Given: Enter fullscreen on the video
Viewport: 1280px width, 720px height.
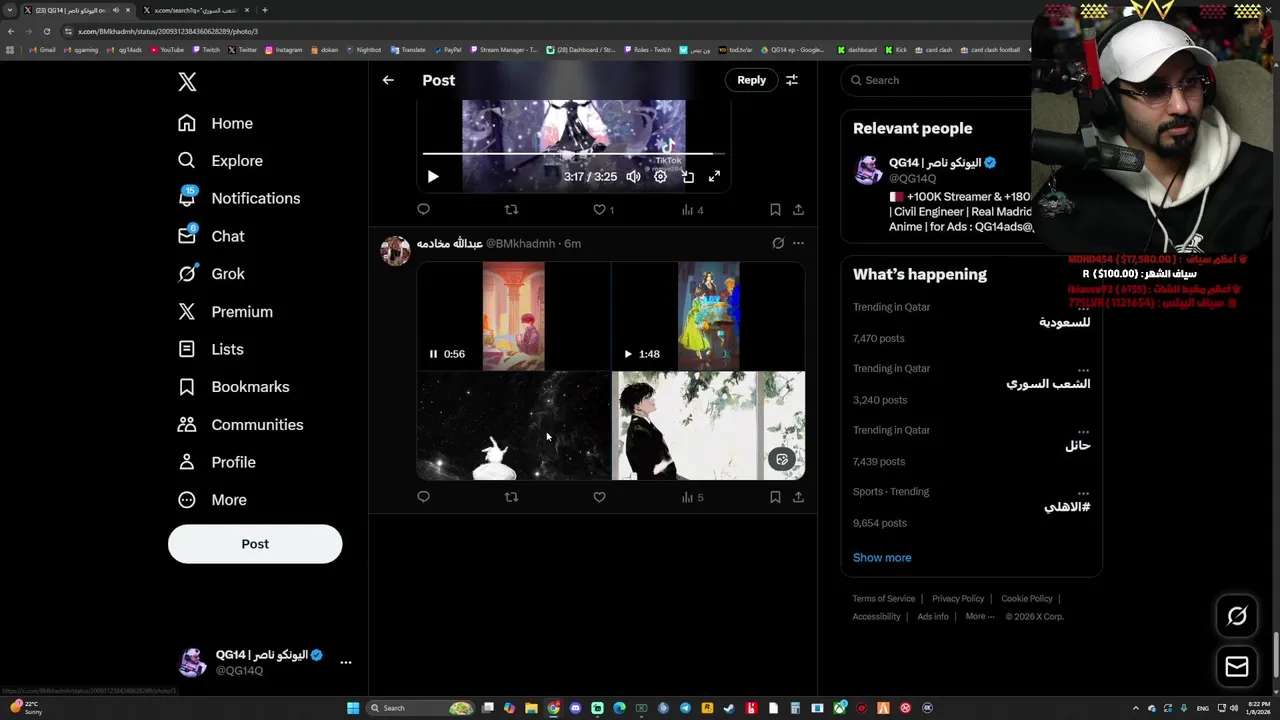Looking at the screenshot, I should pos(714,176).
